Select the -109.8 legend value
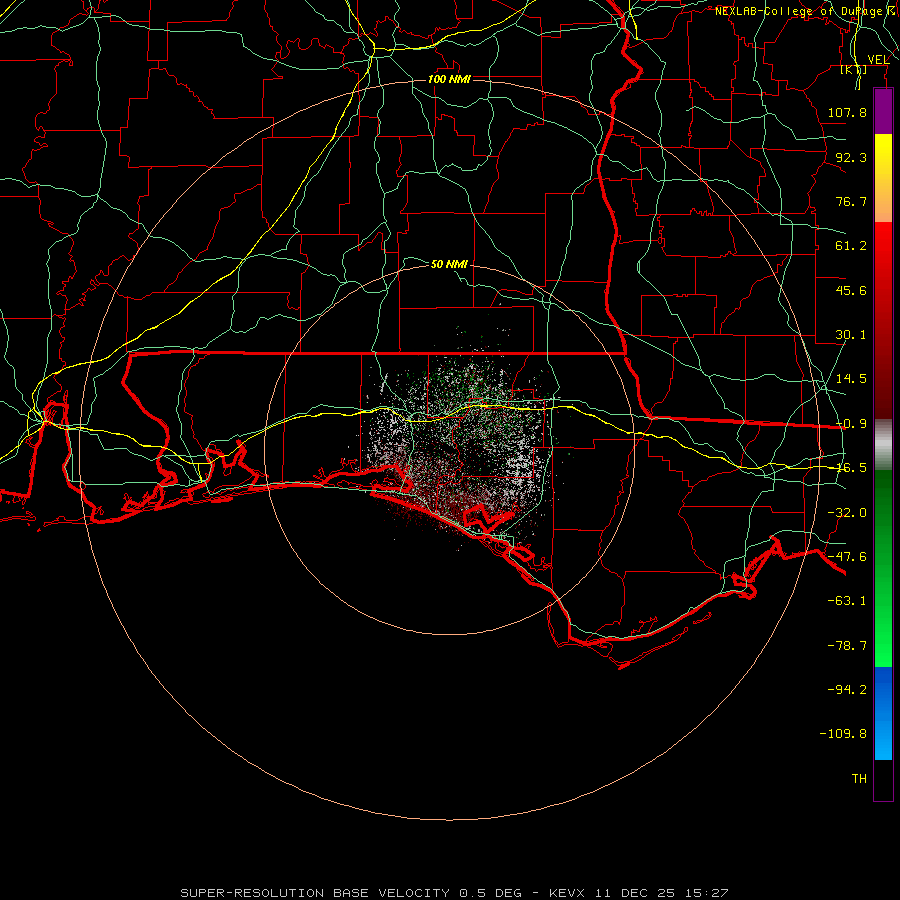This screenshot has height=900, width=900. coord(843,734)
